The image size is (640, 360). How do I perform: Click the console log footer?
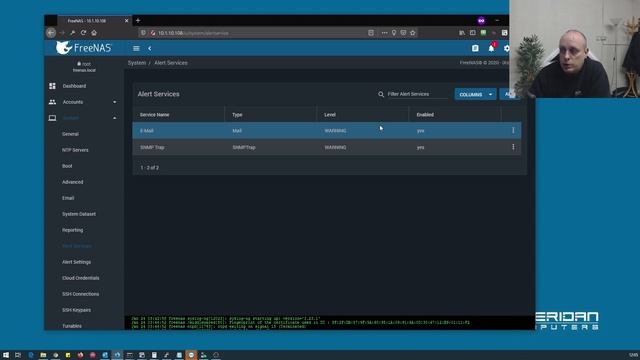[330, 322]
